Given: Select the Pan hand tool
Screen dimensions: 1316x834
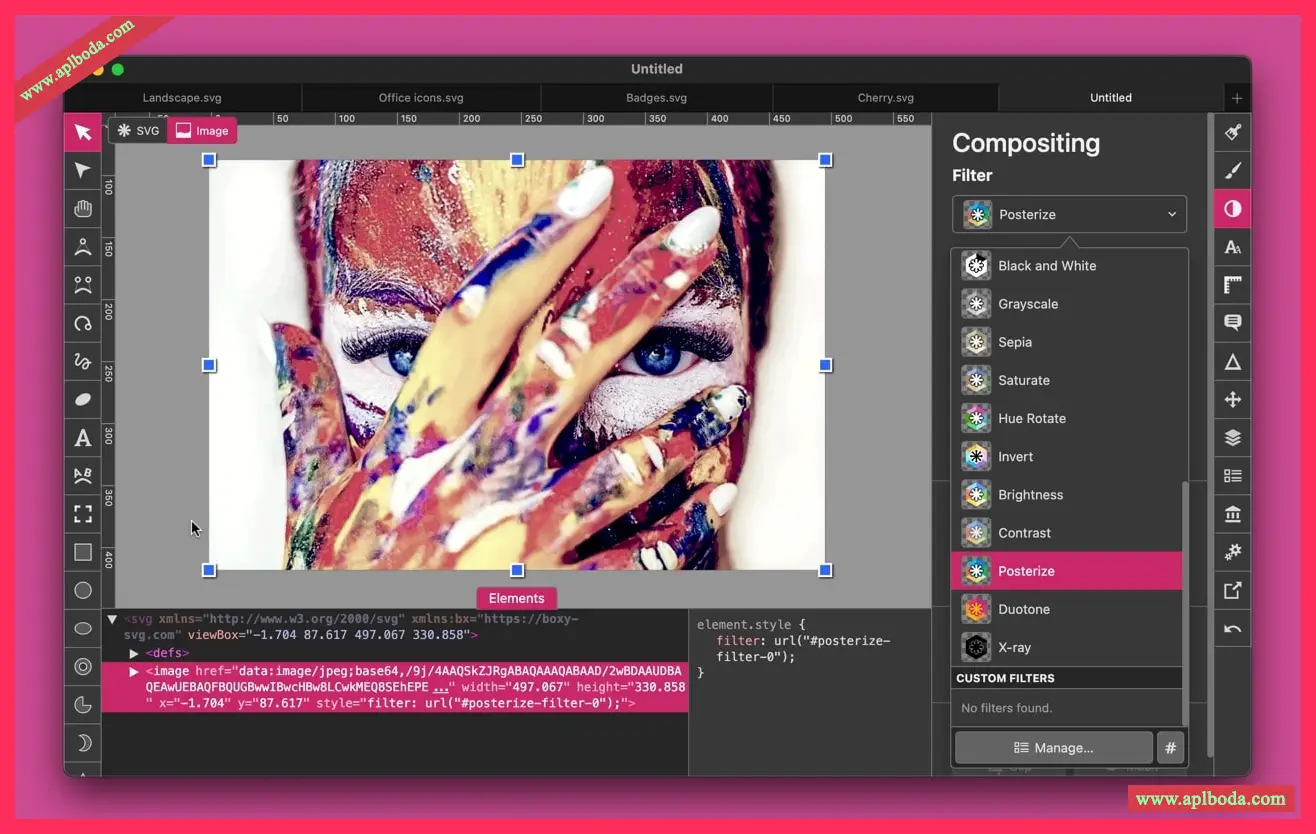Looking at the screenshot, I should coord(83,209).
